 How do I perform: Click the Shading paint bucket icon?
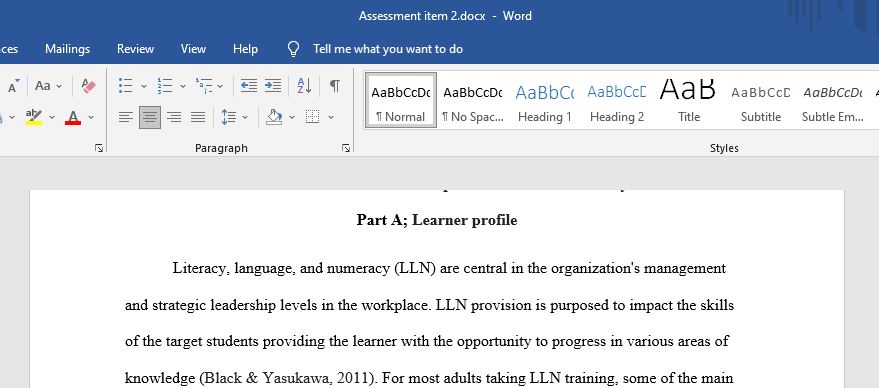coord(274,117)
